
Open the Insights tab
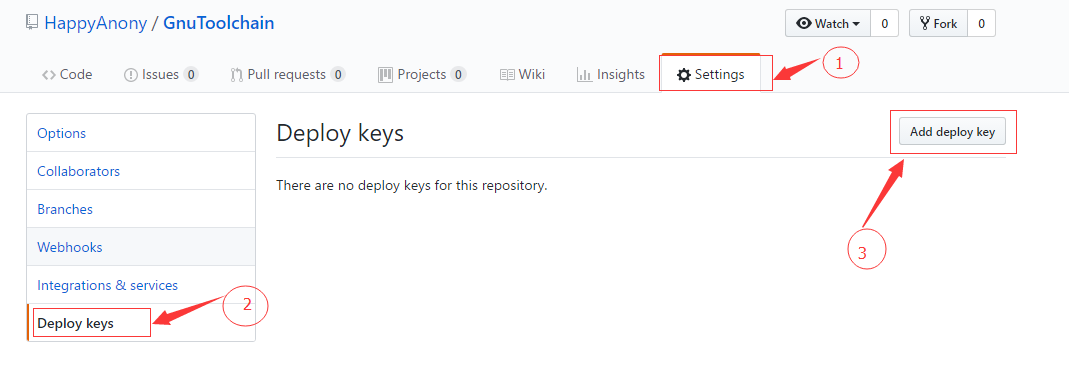click(611, 74)
